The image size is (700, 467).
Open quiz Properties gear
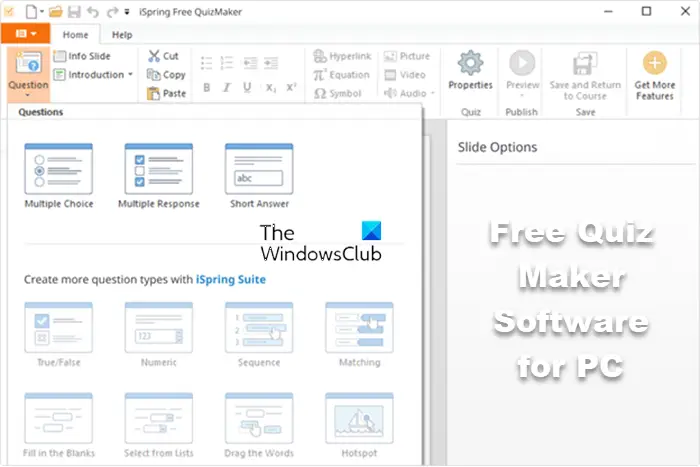click(x=470, y=71)
